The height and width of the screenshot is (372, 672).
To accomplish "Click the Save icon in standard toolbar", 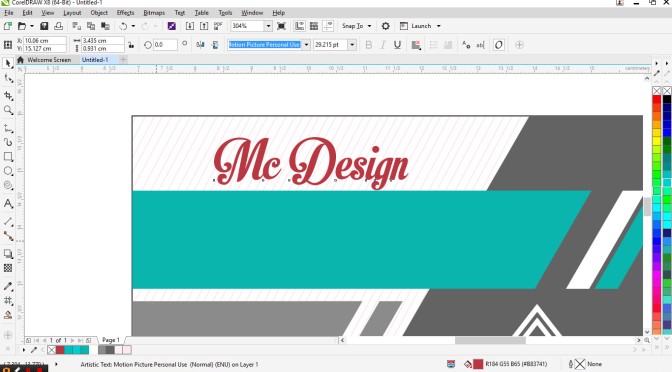I will click(x=44, y=26).
